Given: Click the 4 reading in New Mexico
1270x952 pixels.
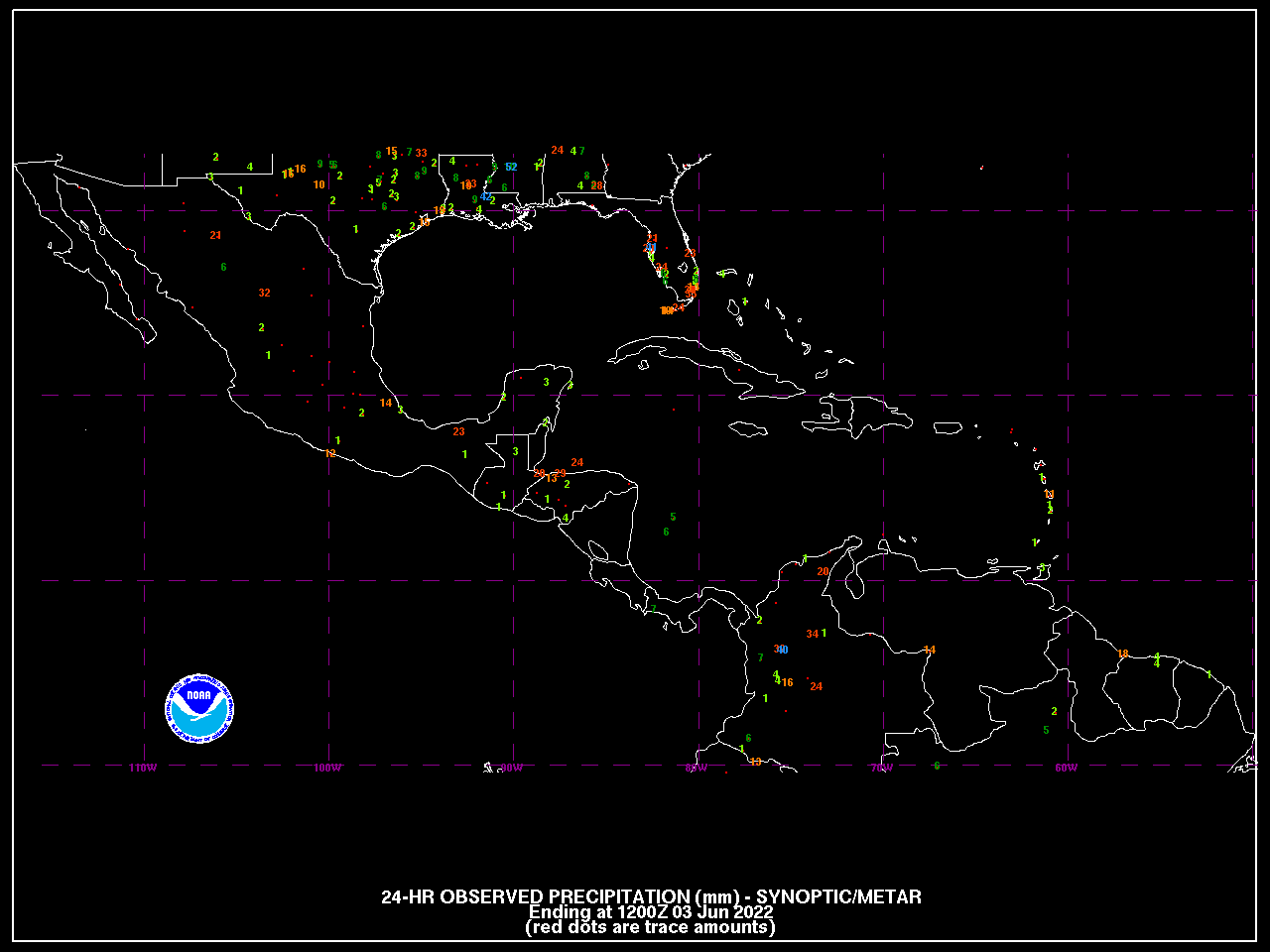Looking at the screenshot, I should [x=249, y=167].
